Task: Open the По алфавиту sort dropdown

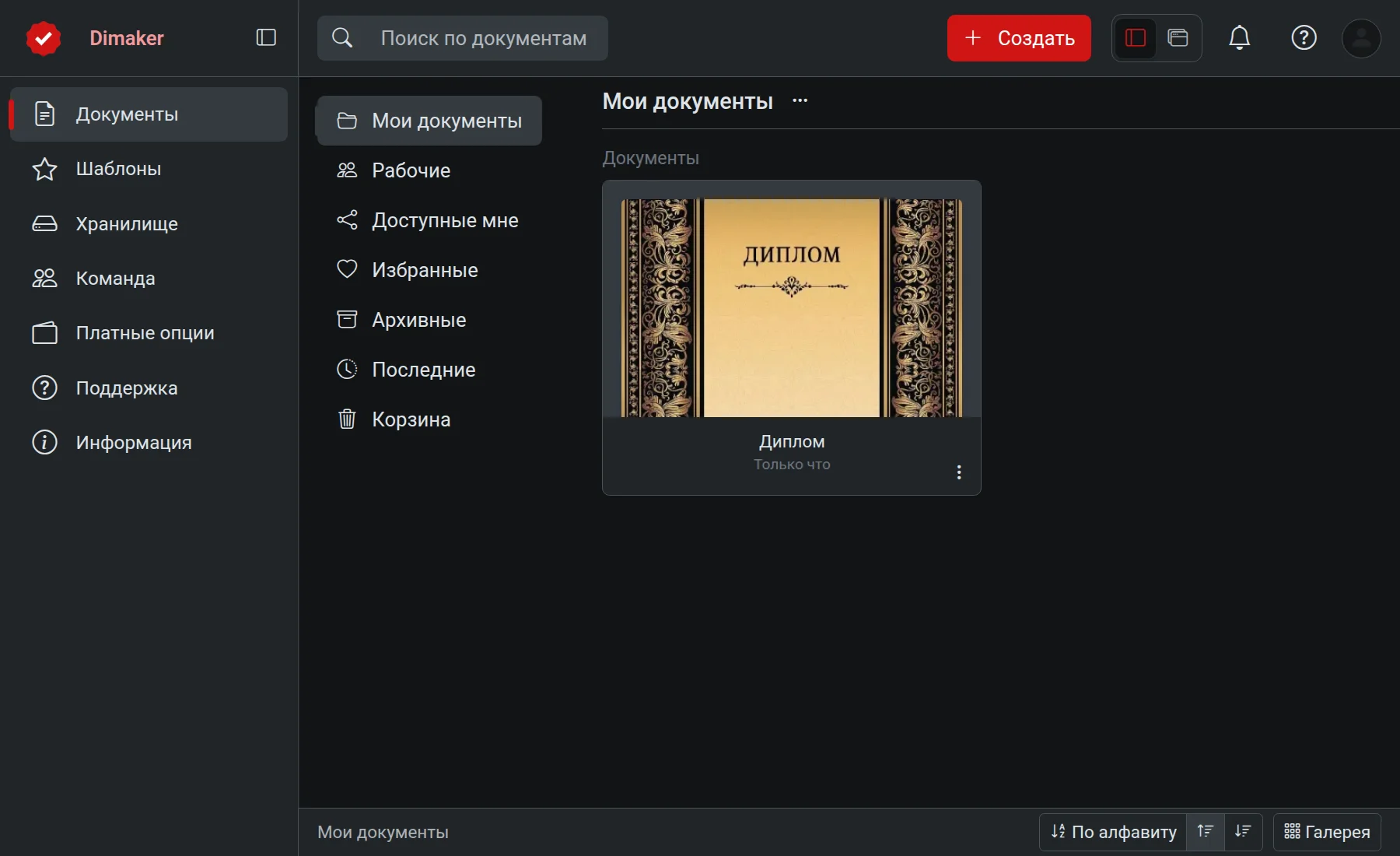Action: [x=1113, y=832]
